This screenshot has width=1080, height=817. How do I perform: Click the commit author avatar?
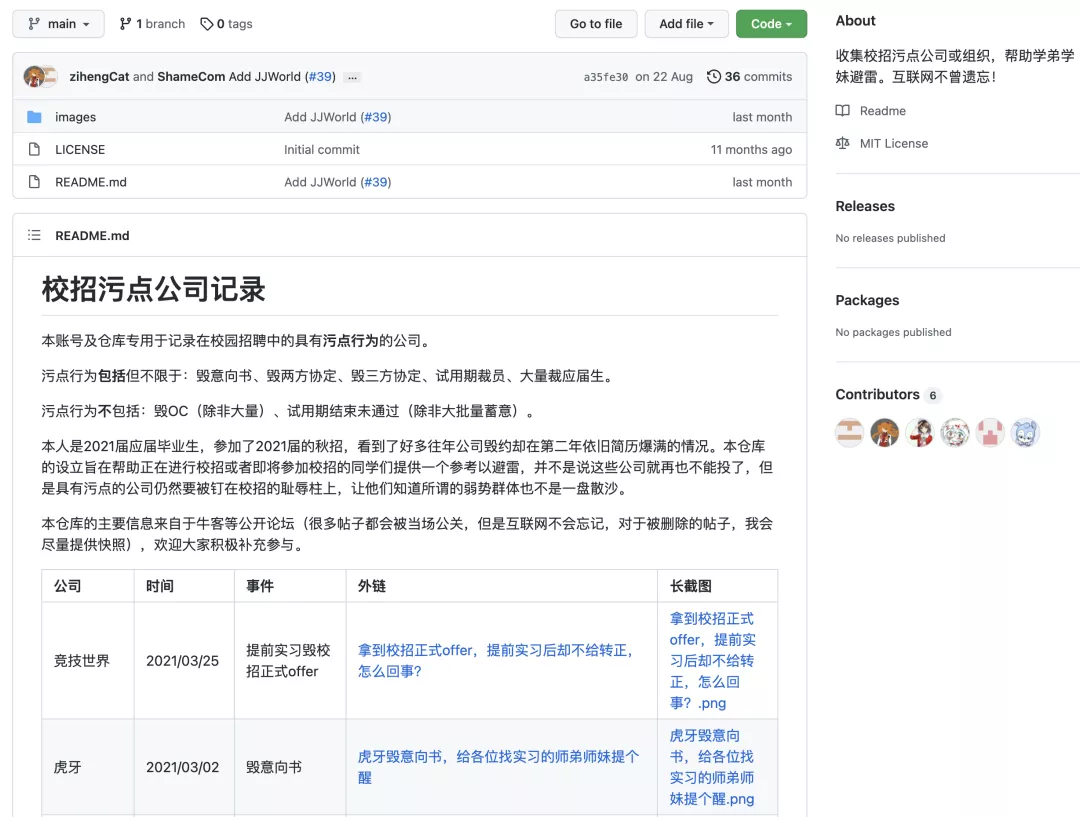34,76
